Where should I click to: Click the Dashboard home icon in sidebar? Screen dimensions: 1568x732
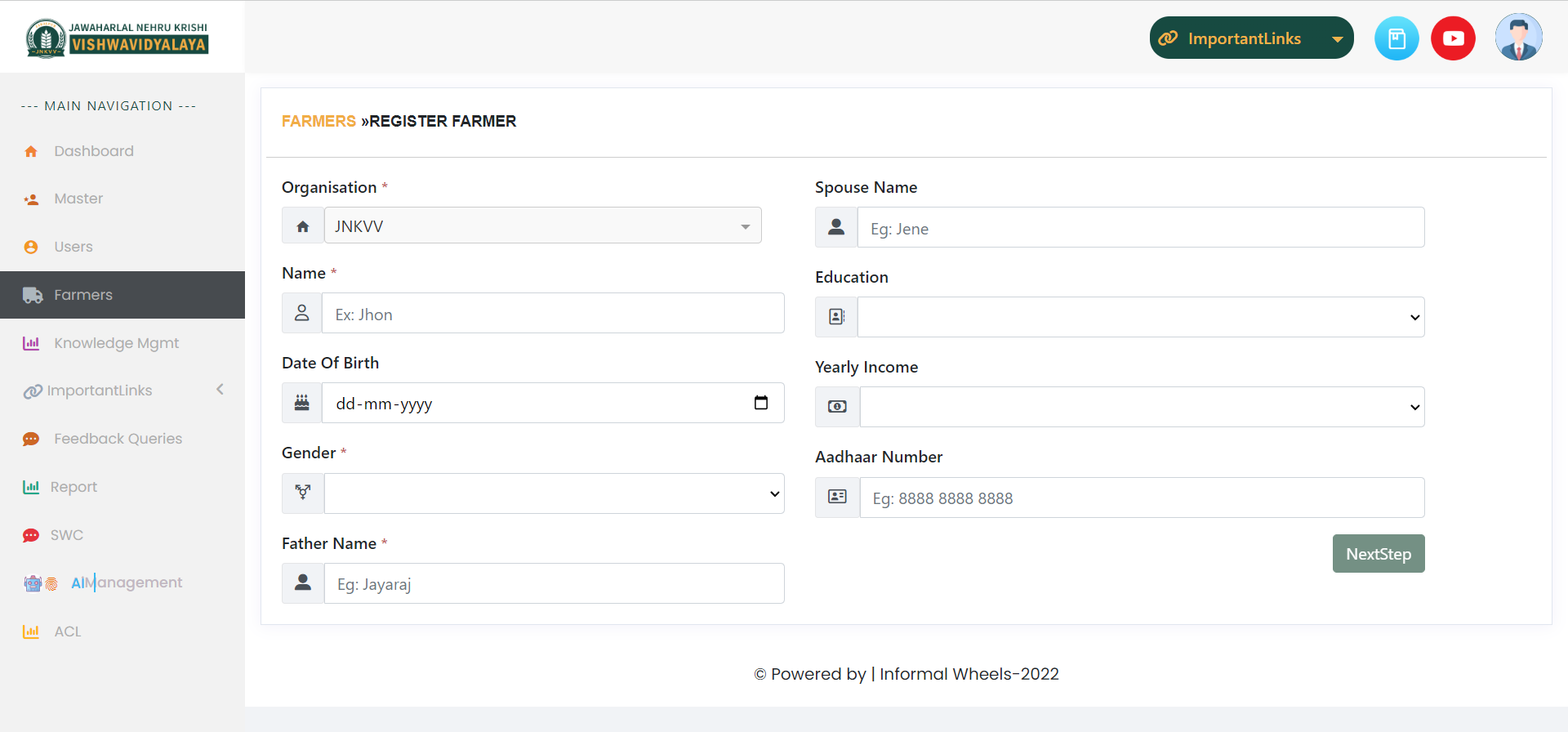pos(31,151)
